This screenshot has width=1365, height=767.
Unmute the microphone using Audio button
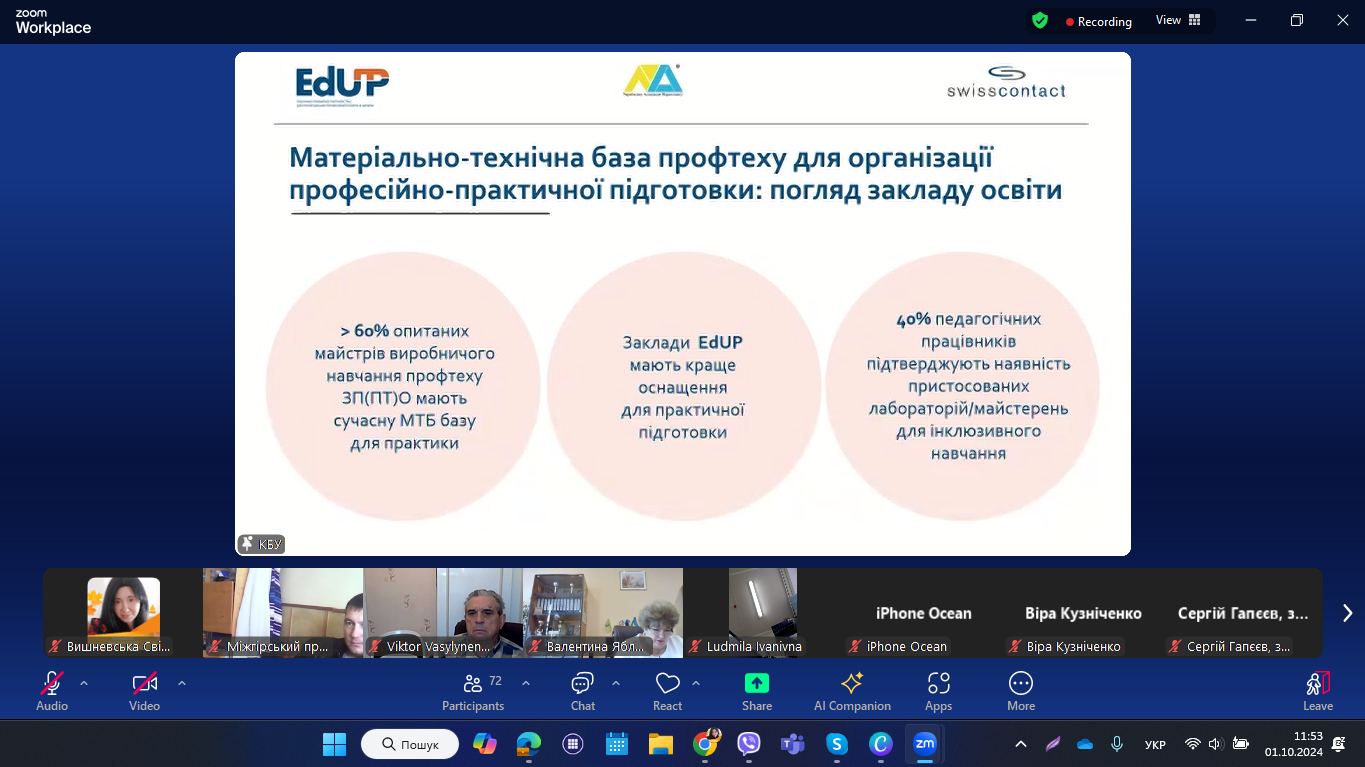(x=52, y=691)
